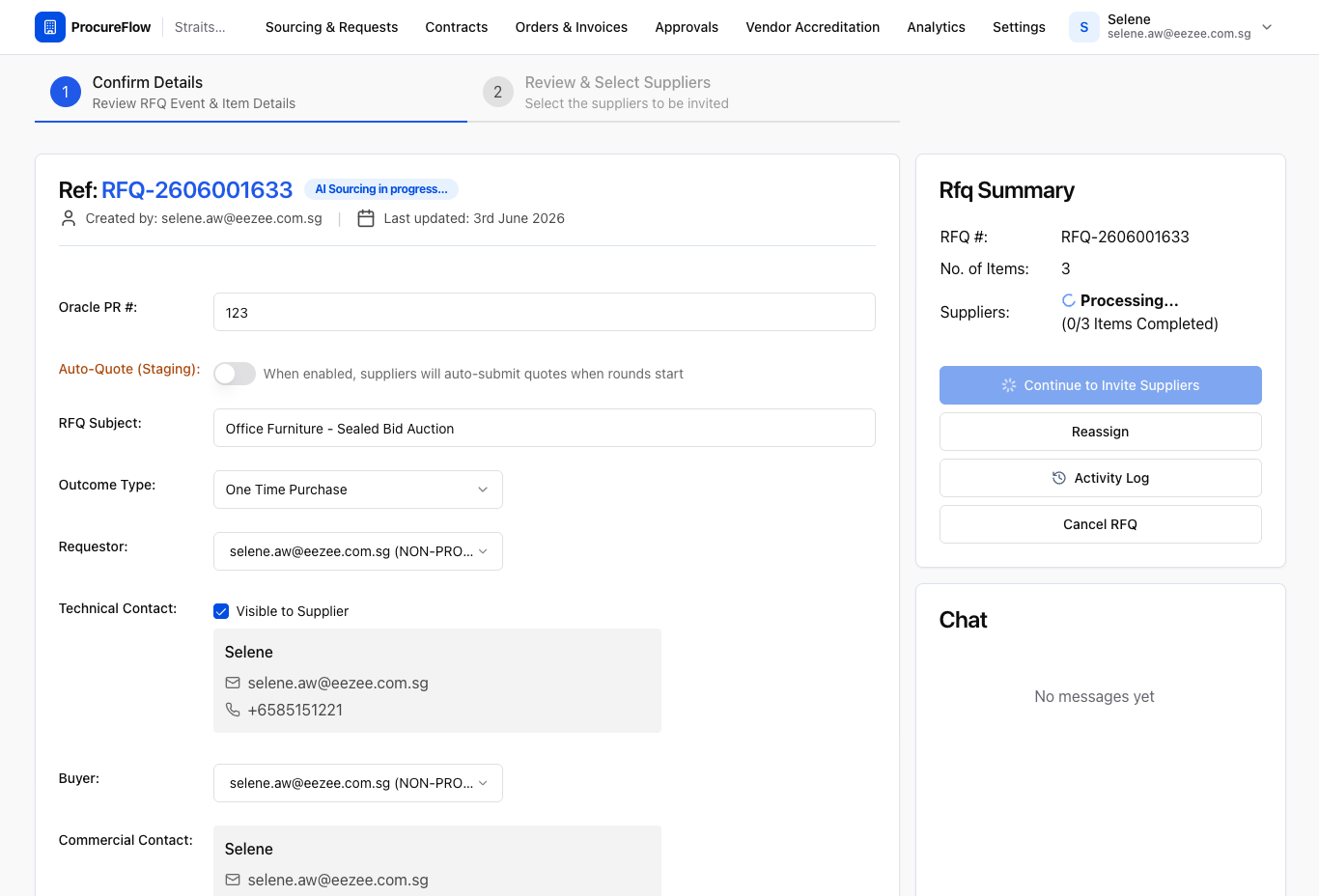Screen dimensions: 1319x896
Task: Click the Chat panel heading
Action: point(963,620)
